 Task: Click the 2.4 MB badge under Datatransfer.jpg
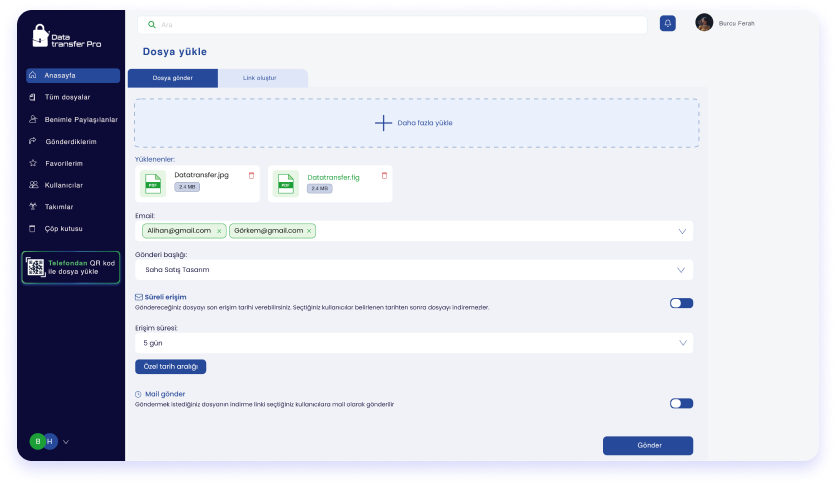(187, 187)
